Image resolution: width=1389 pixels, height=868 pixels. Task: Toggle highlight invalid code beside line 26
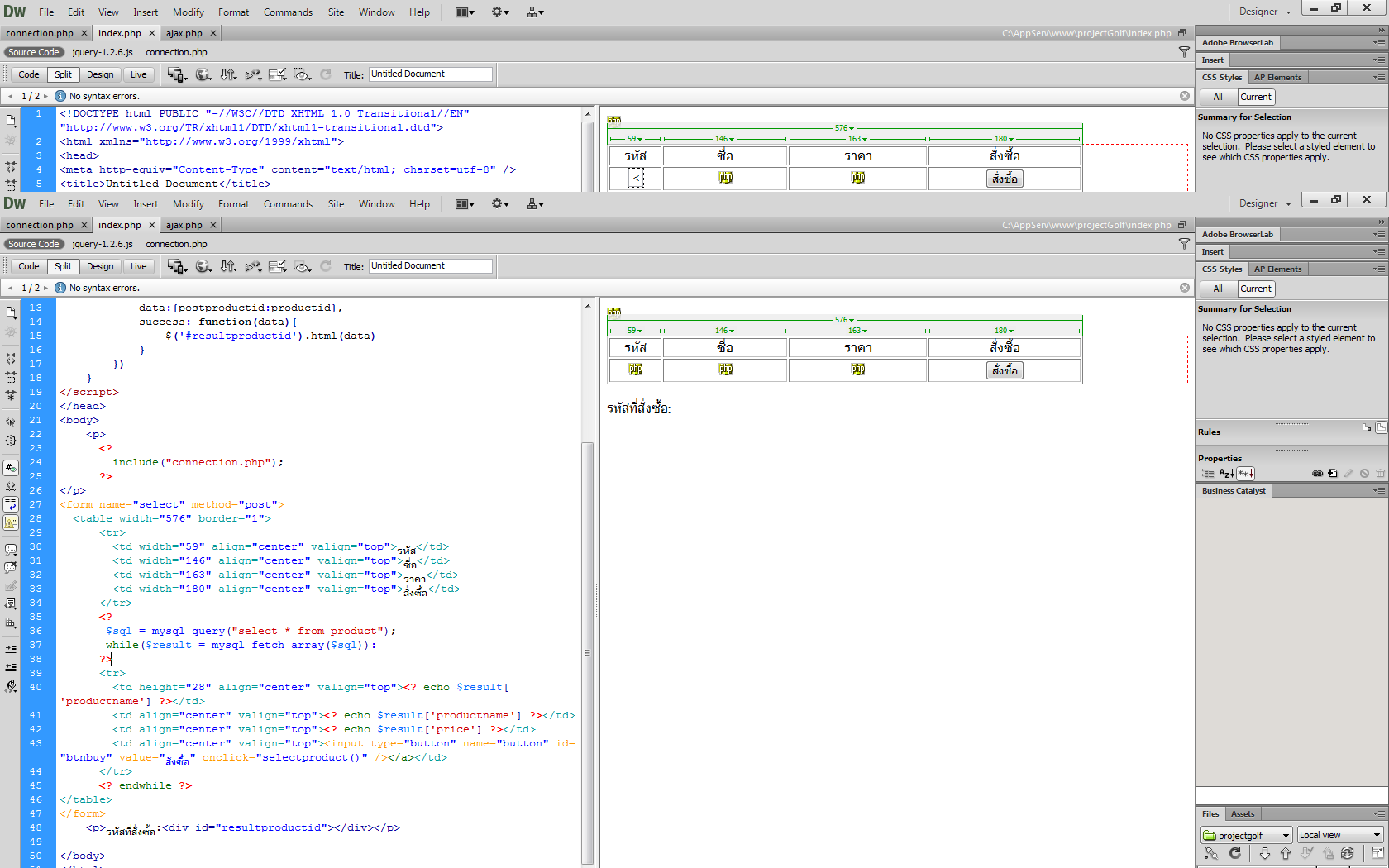point(11,486)
